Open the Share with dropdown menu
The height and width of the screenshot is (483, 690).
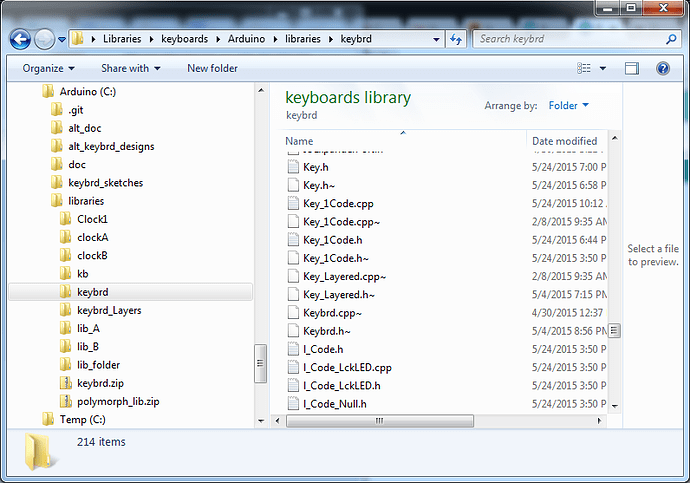[130, 68]
